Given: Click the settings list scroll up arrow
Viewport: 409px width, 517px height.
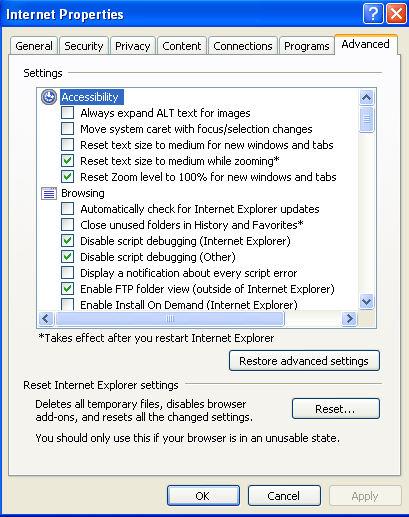Looking at the screenshot, I should [x=366, y=97].
